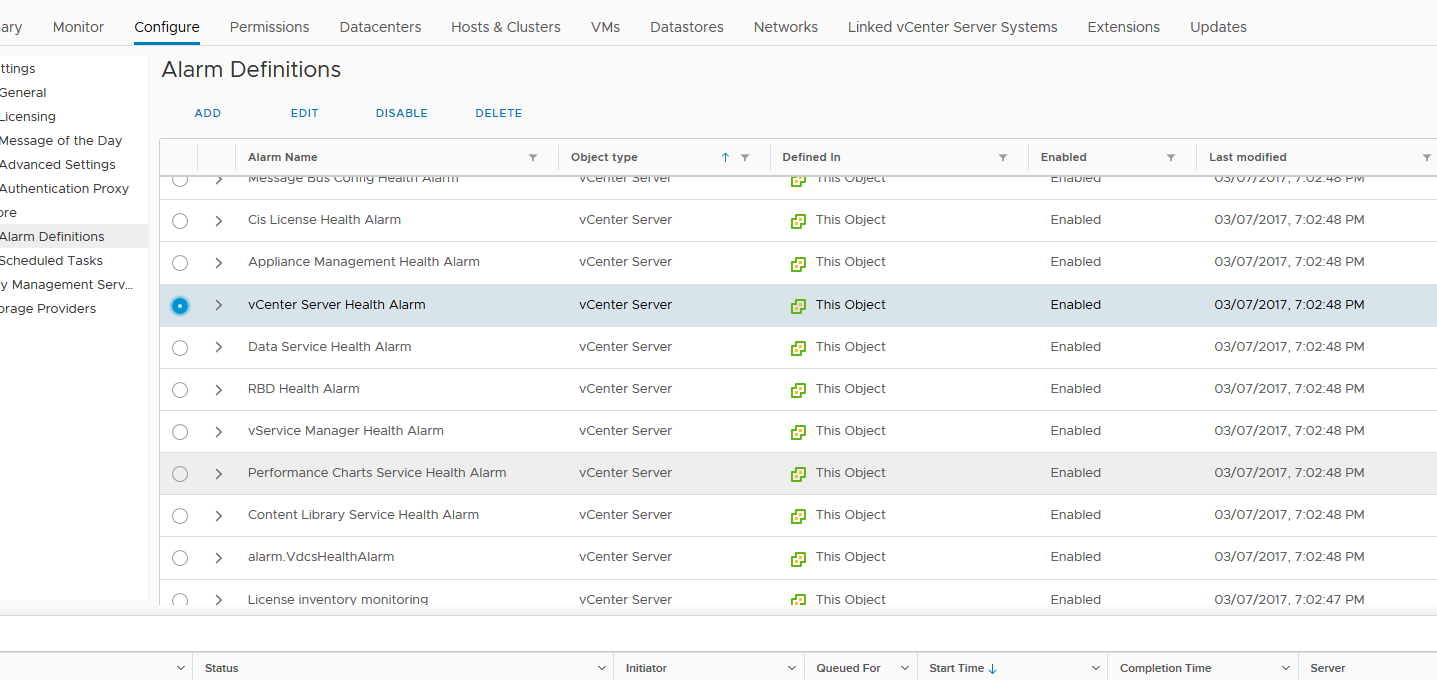Open the Last modified column filter
The image size is (1437, 680).
point(1426,157)
